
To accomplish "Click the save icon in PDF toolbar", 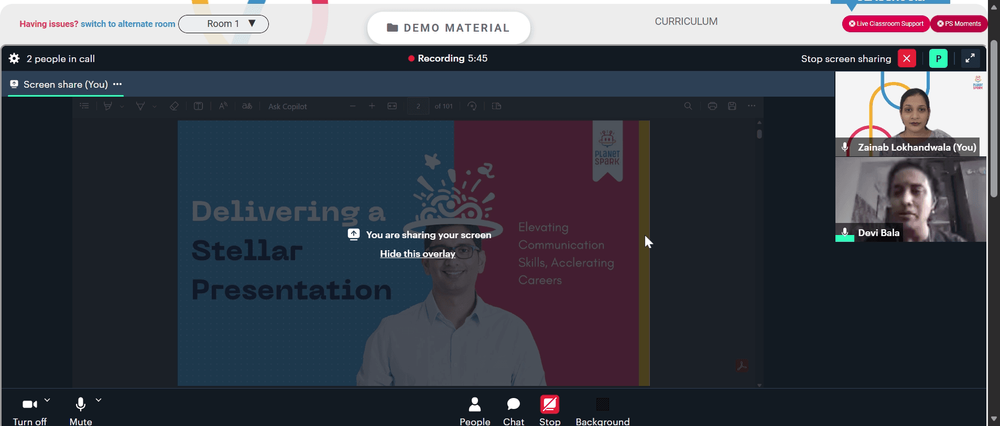I will [732, 106].
